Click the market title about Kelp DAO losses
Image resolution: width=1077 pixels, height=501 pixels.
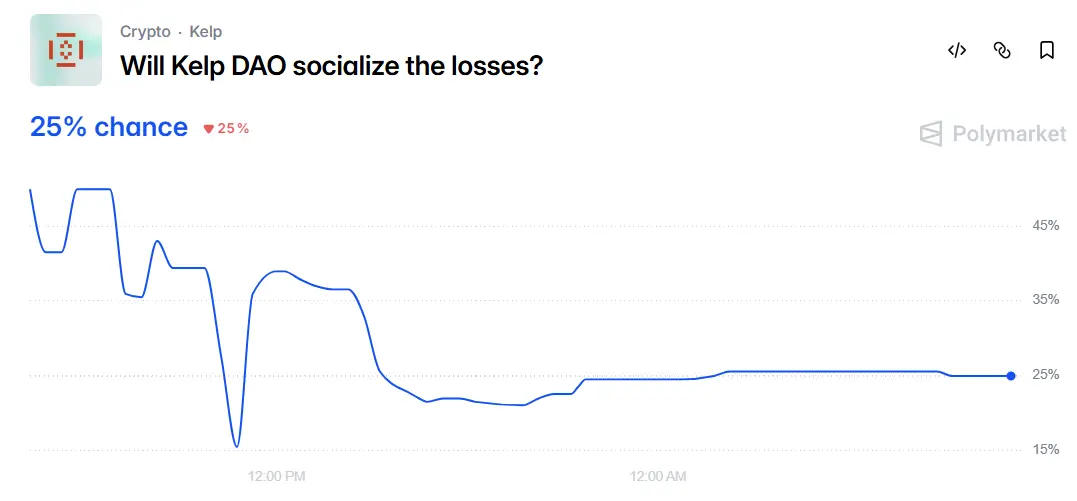(332, 66)
